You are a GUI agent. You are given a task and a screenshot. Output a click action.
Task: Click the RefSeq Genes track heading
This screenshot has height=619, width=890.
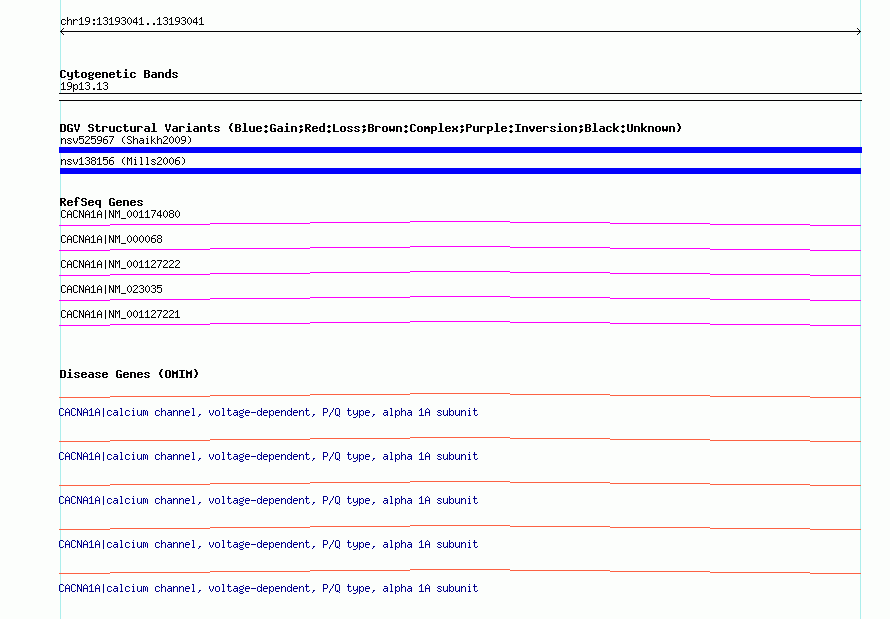101,202
